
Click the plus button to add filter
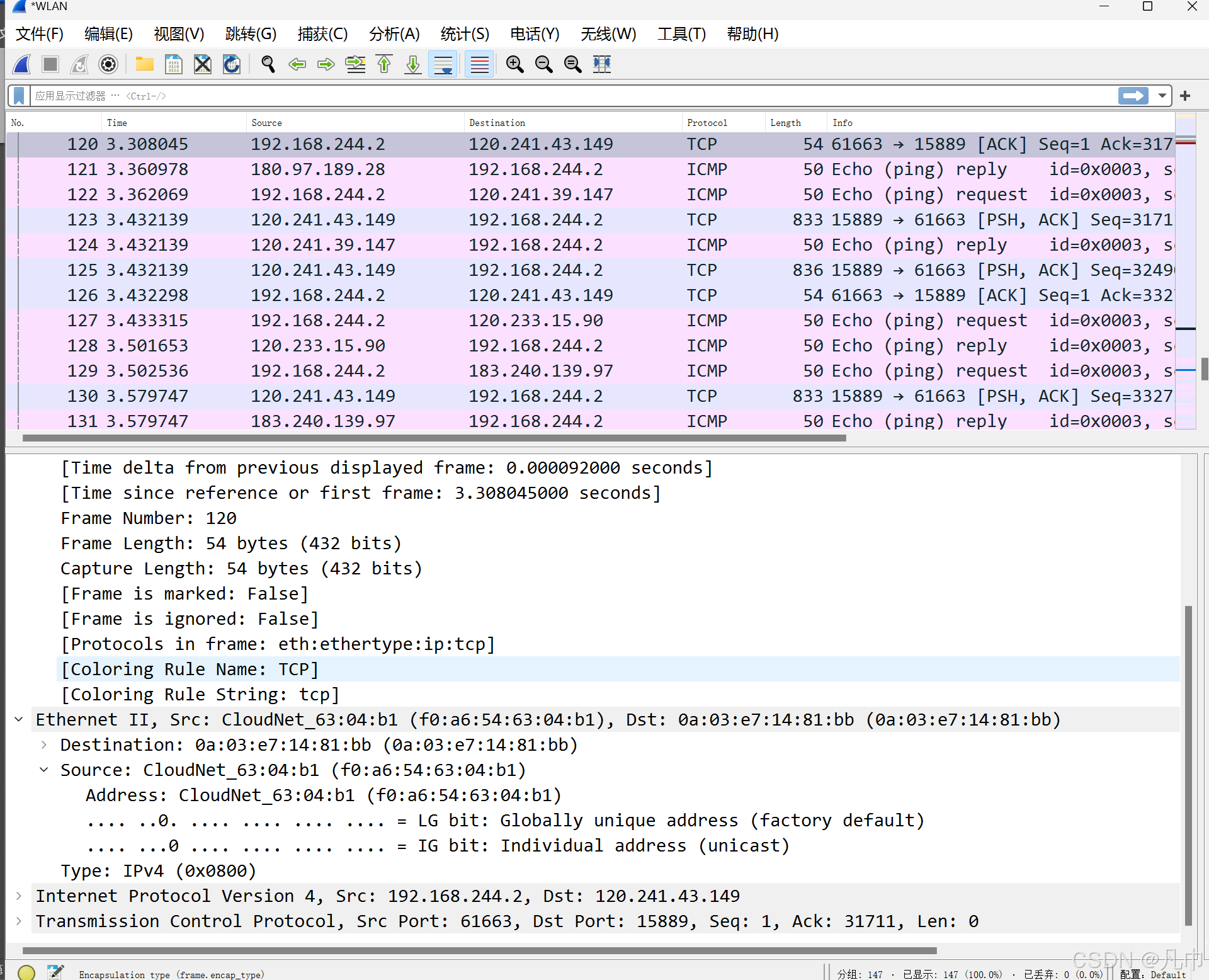[1185, 96]
